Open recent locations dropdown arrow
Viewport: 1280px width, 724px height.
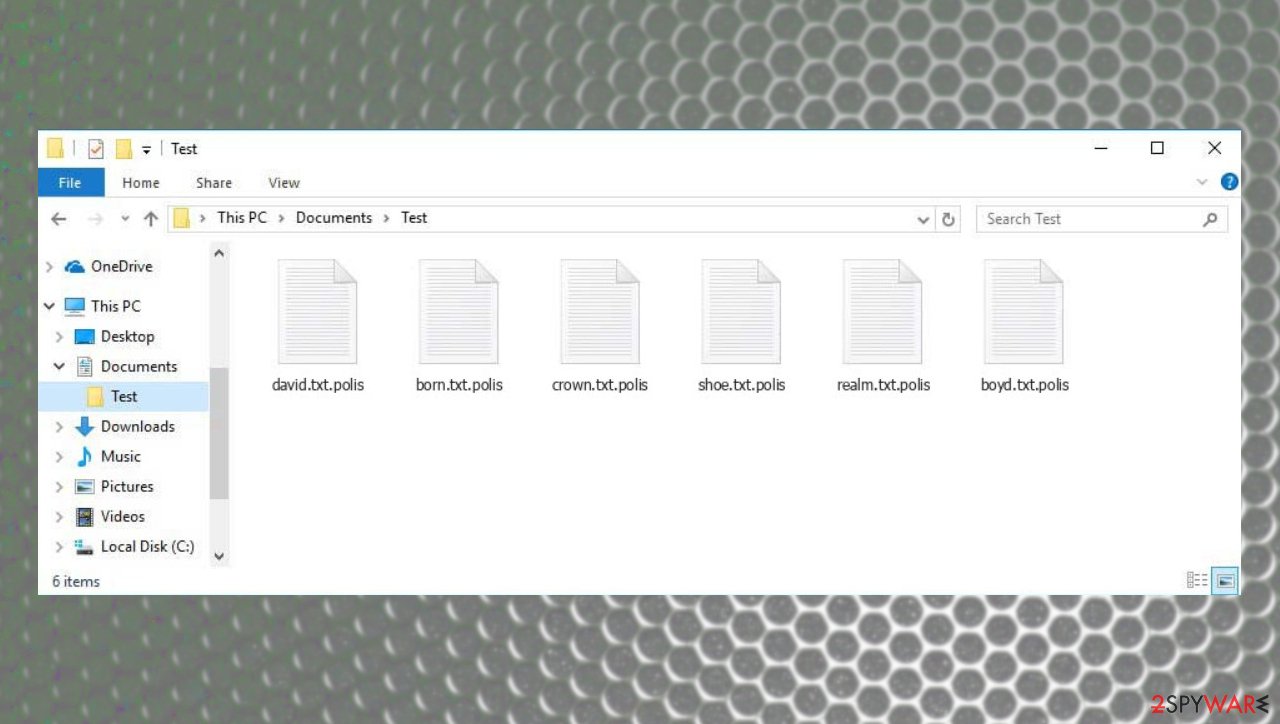point(125,219)
